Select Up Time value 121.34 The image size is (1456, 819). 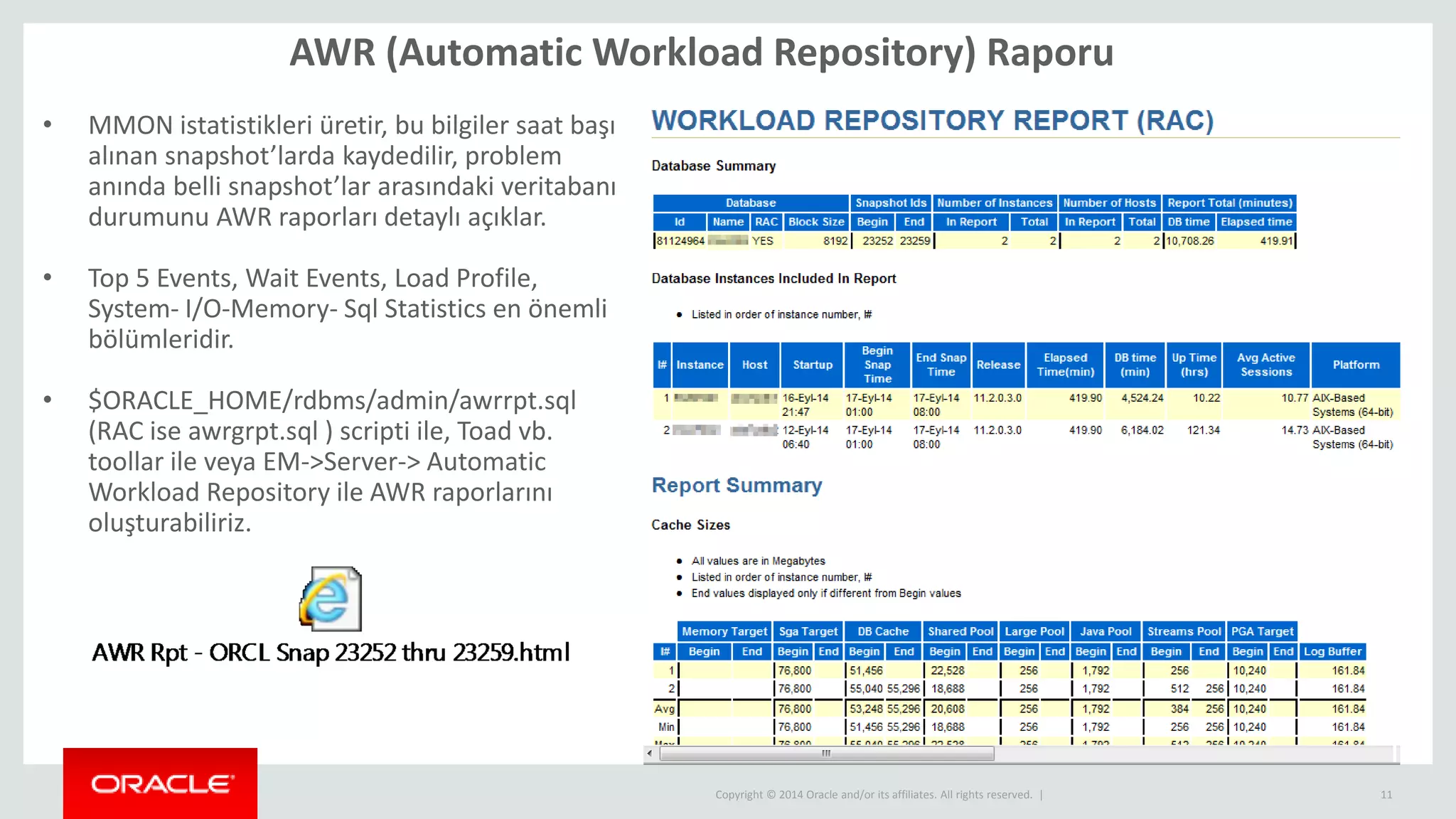click(x=1203, y=430)
